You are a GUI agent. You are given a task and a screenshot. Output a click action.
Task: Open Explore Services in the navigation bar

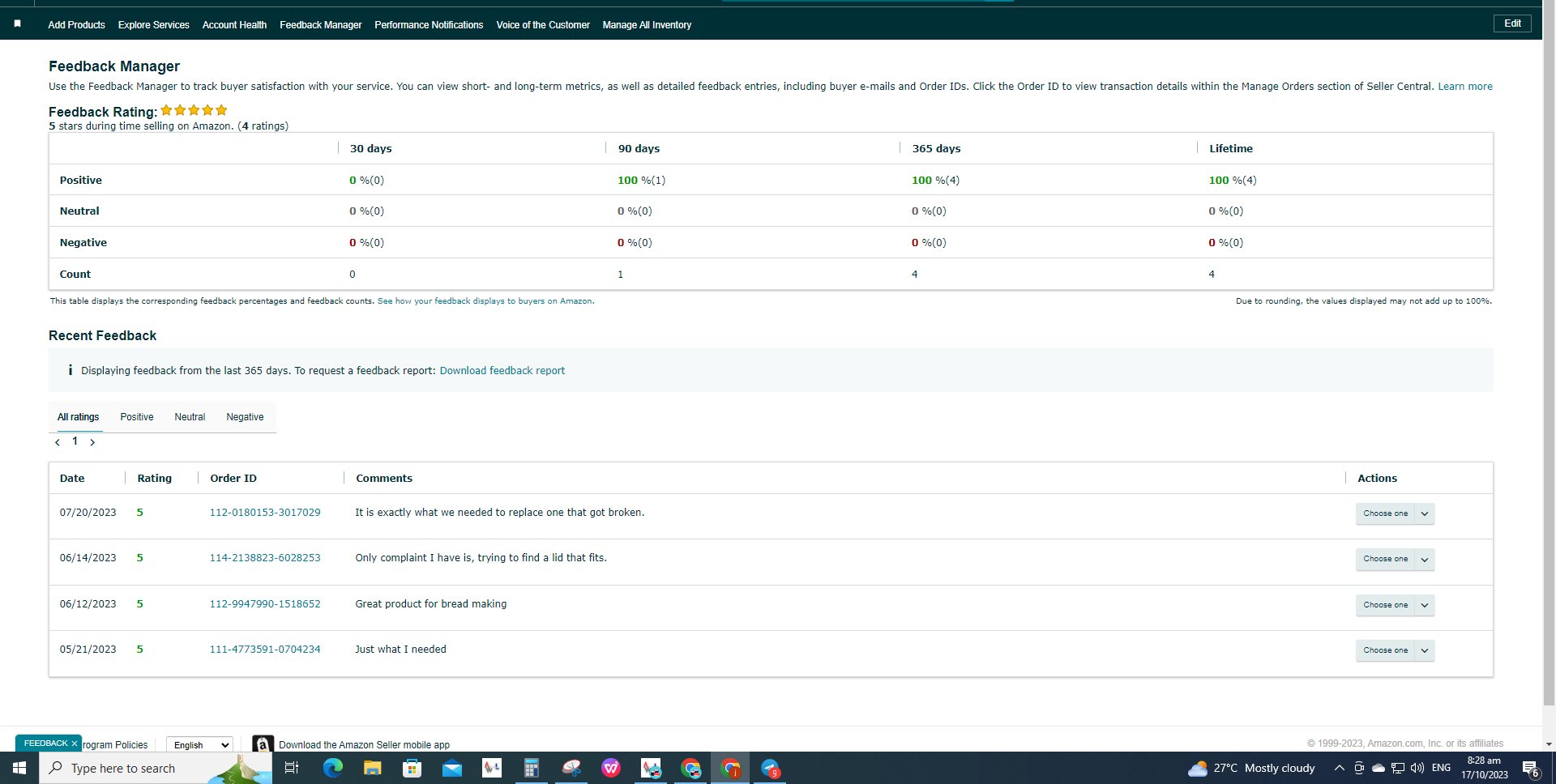154,25
